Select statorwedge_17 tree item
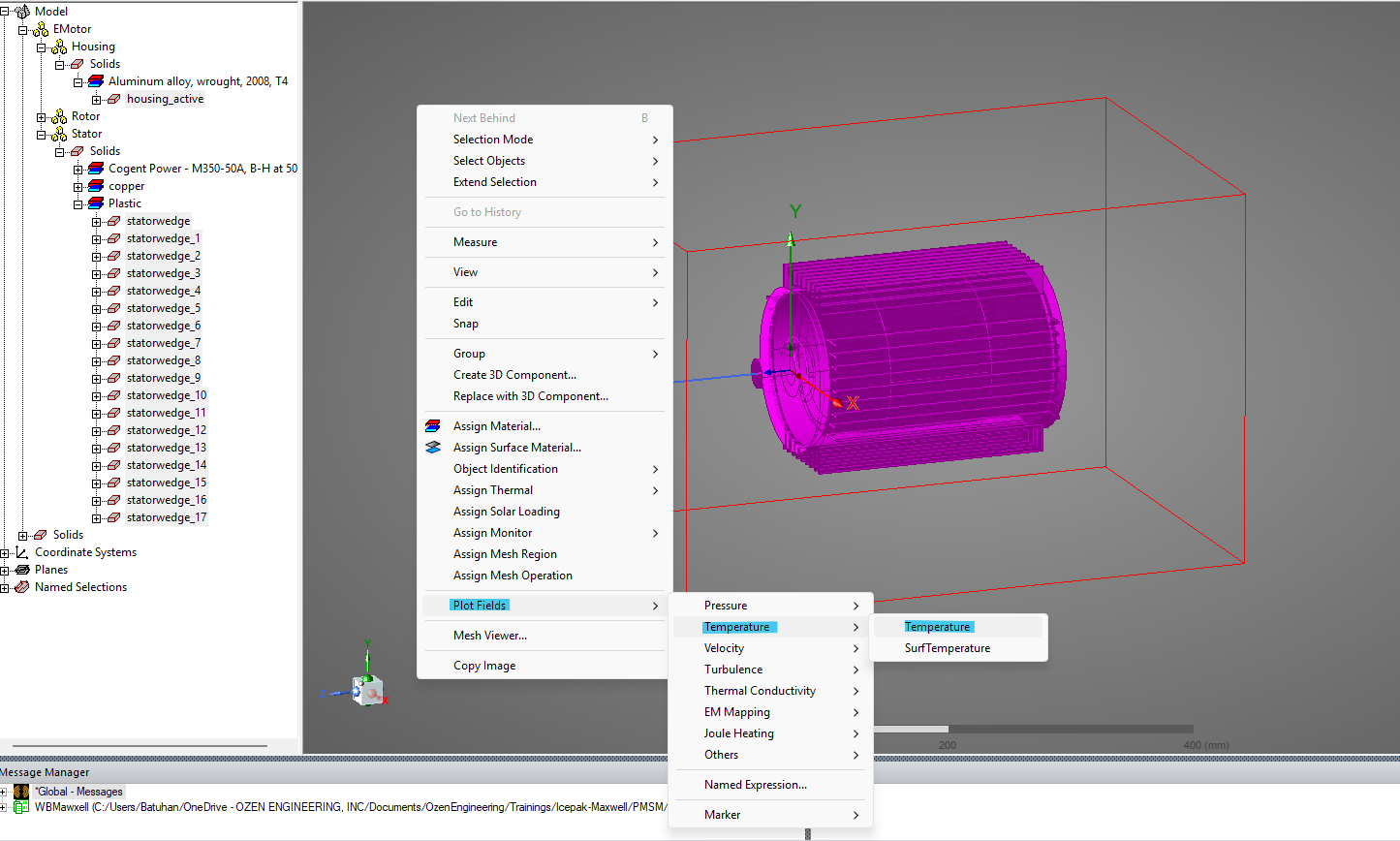 pos(167,517)
